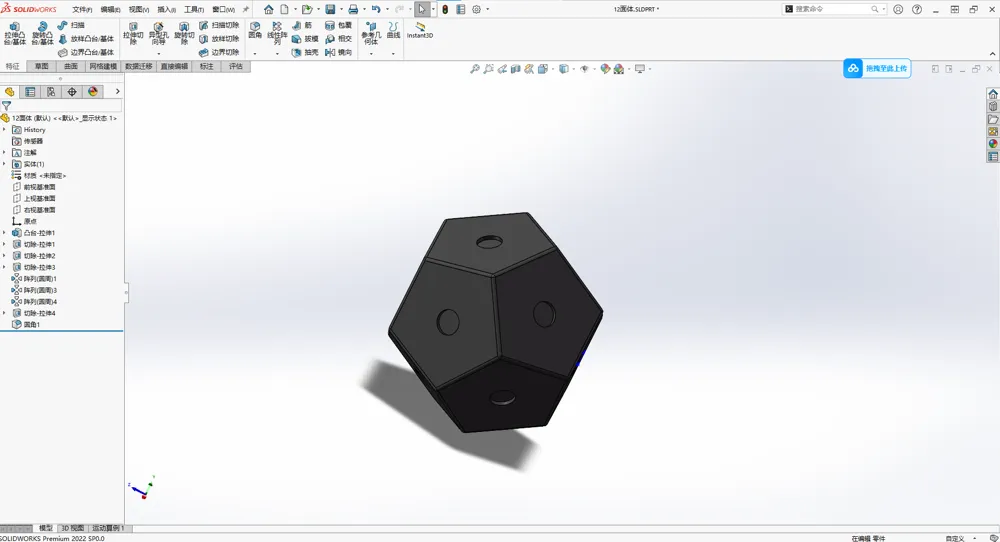Click the 拖拽至此上传 upload button
Screen dimensions: 1000x542
[877, 68]
